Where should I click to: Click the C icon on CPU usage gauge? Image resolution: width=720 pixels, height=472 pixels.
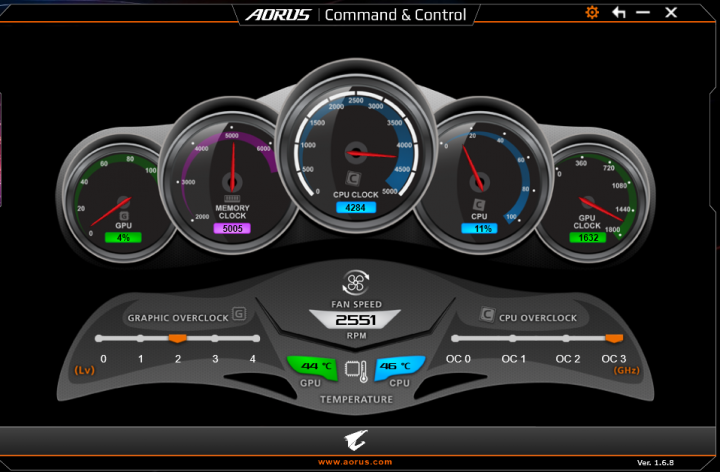pyautogui.click(x=478, y=205)
